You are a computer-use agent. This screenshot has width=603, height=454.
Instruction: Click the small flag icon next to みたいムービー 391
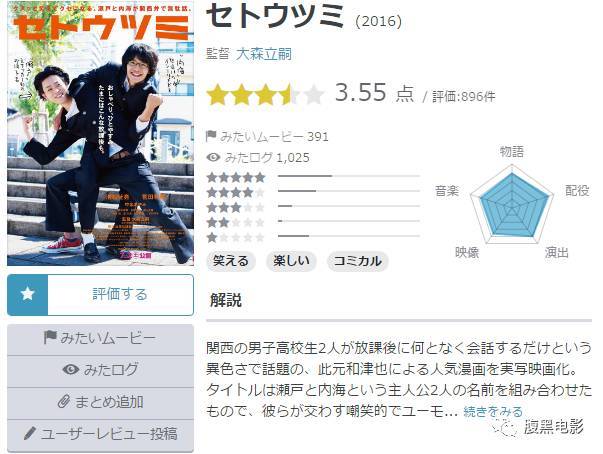[x=211, y=136]
